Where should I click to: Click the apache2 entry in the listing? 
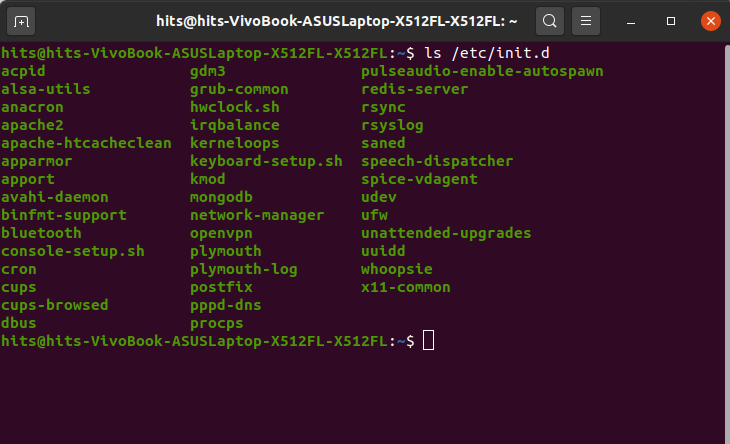32,125
